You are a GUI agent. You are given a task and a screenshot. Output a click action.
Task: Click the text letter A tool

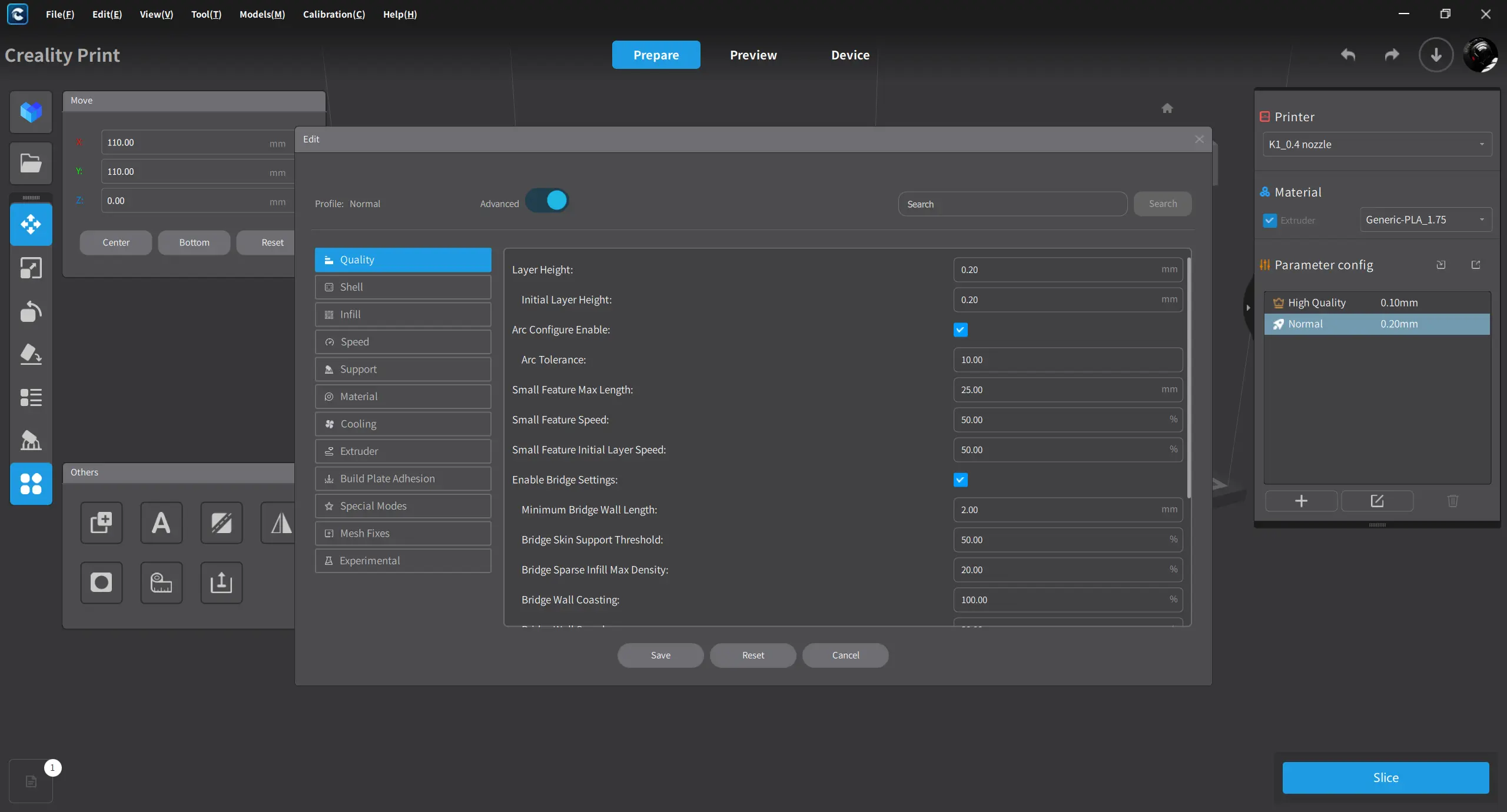click(161, 523)
